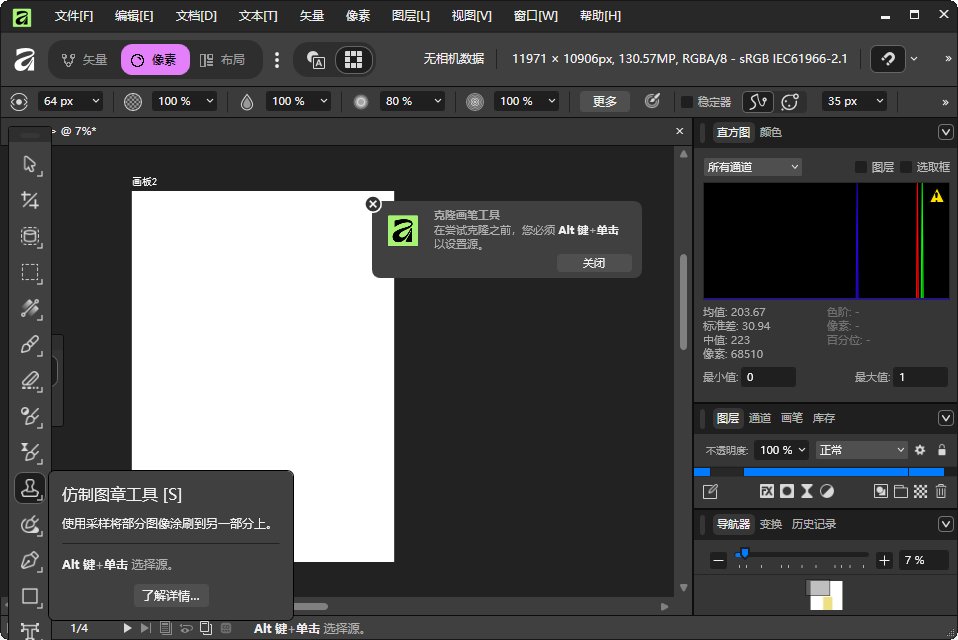The image size is (958, 640).
Task: Click the live filter hourglass icon
Action: point(807,492)
